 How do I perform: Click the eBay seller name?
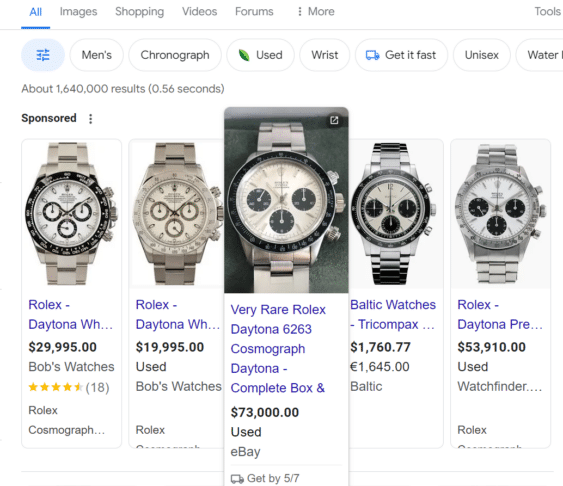(245, 452)
